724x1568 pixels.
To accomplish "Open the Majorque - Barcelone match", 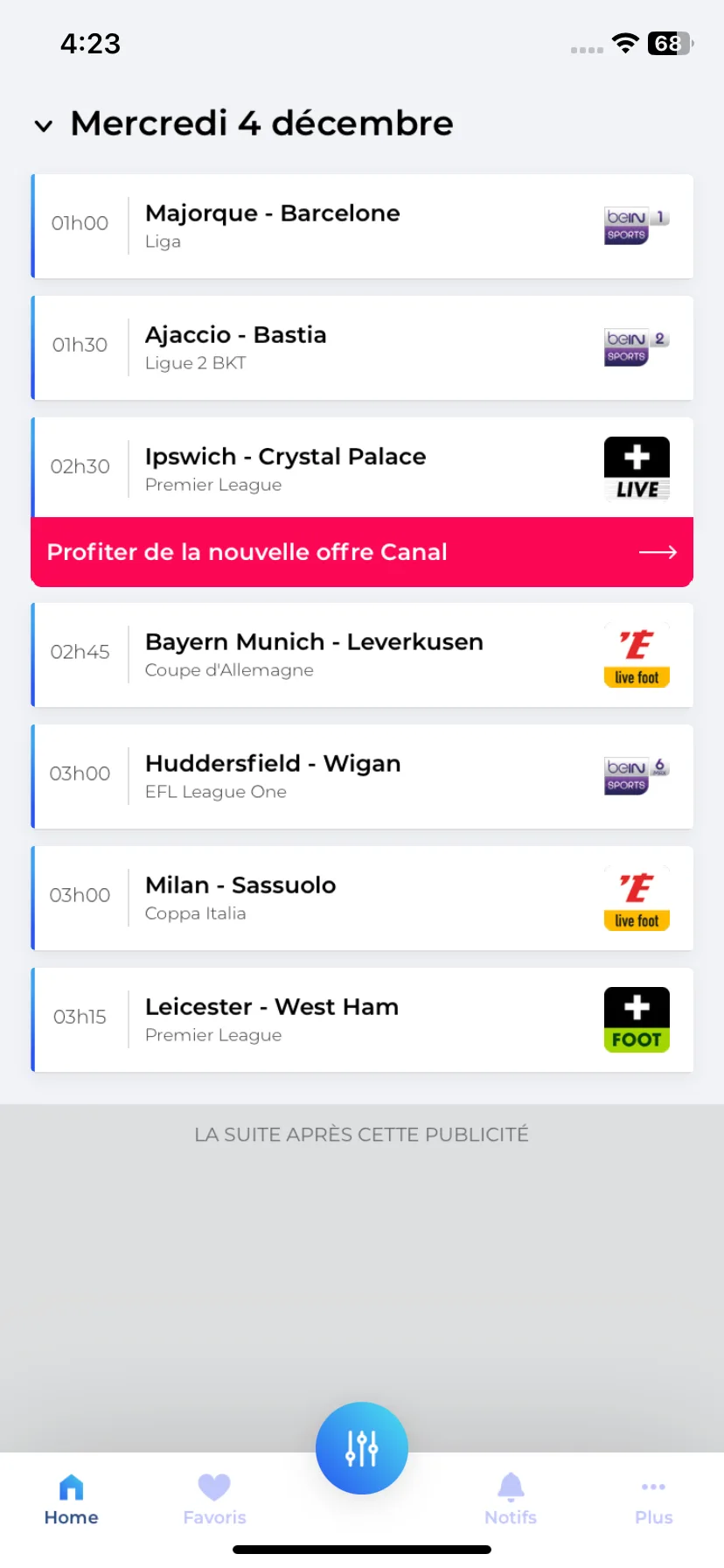I will (362, 226).
